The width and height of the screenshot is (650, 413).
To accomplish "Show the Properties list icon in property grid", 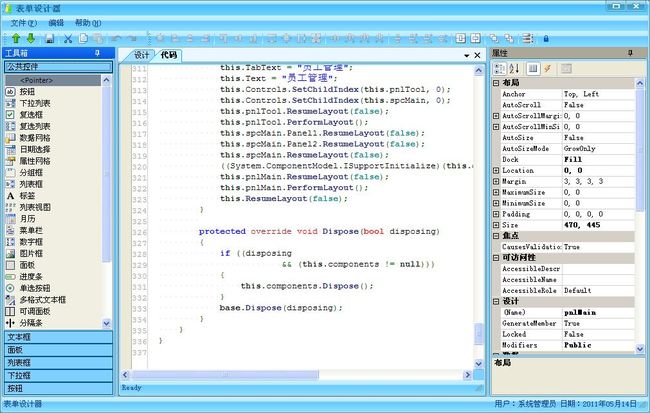I will (x=533, y=68).
